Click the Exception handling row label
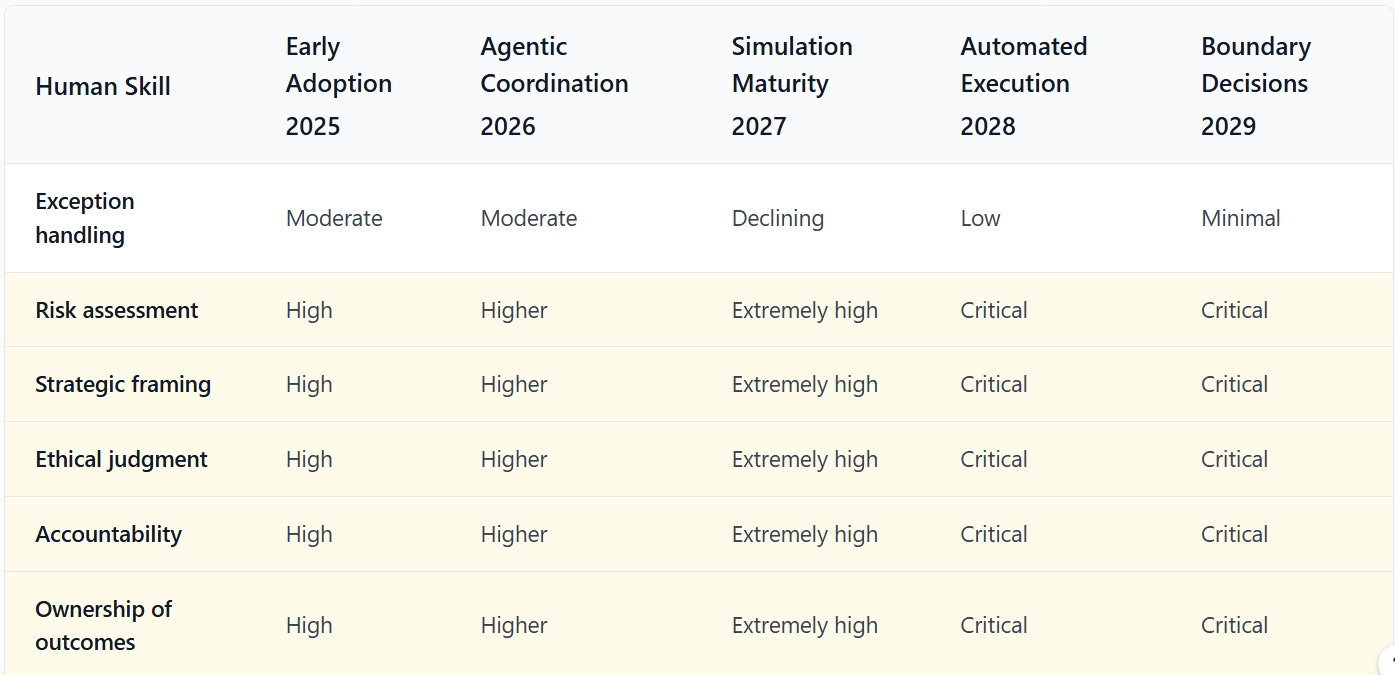Image resolution: width=1395 pixels, height=675 pixels. pyautogui.click(x=85, y=218)
